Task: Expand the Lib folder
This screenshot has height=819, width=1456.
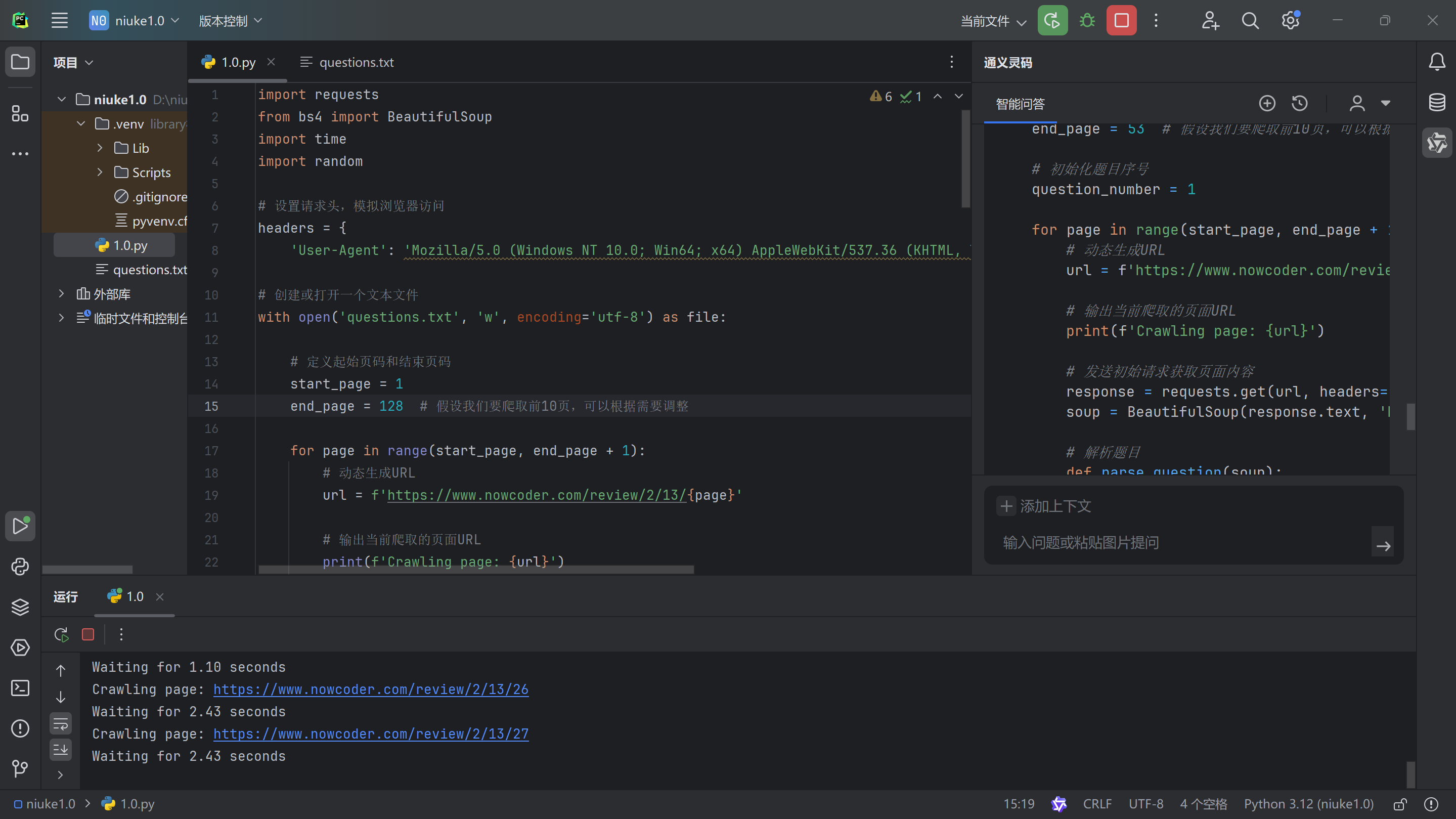Action: click(100, 148)
